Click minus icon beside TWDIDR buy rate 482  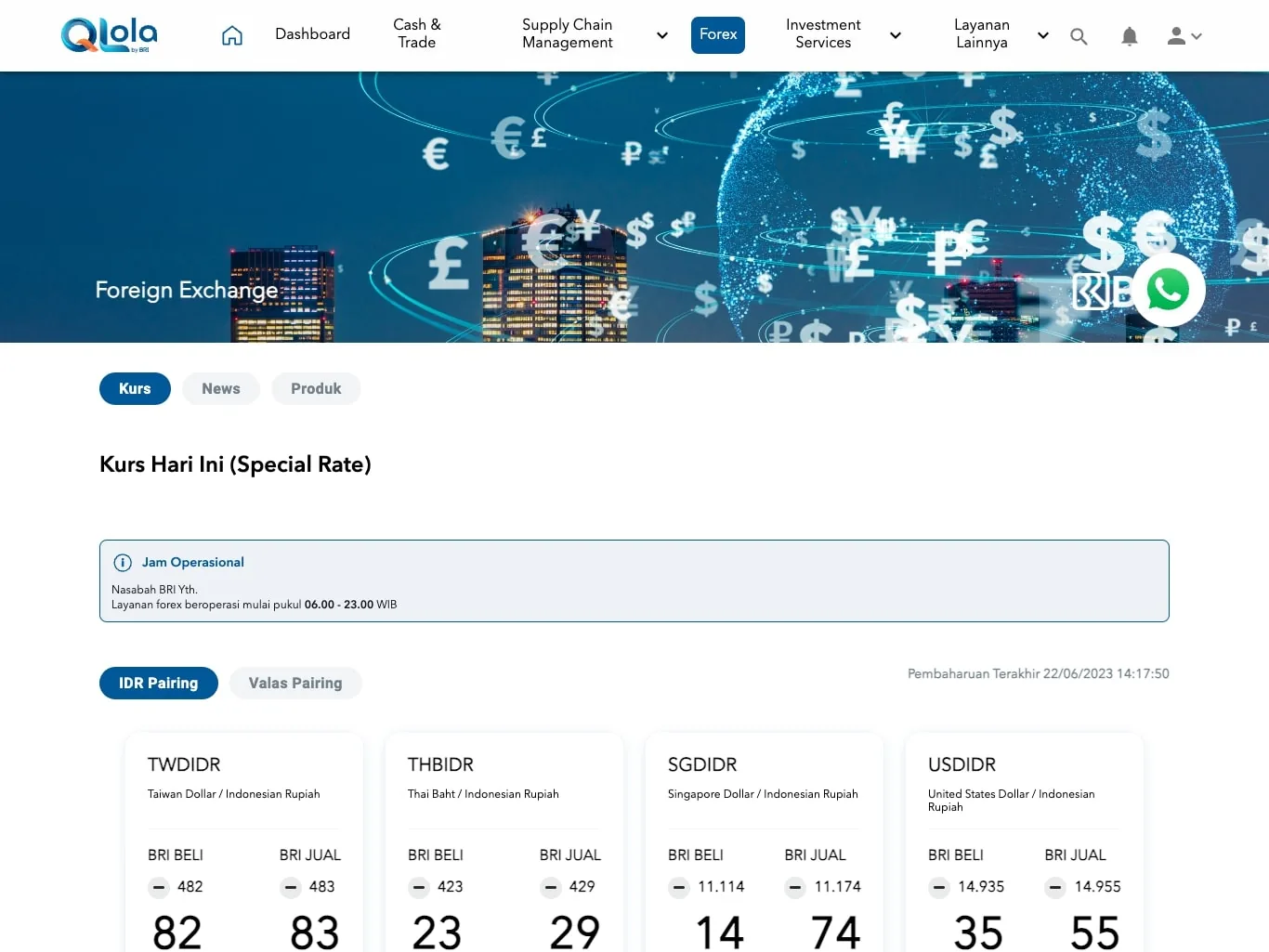coord(159,887)
